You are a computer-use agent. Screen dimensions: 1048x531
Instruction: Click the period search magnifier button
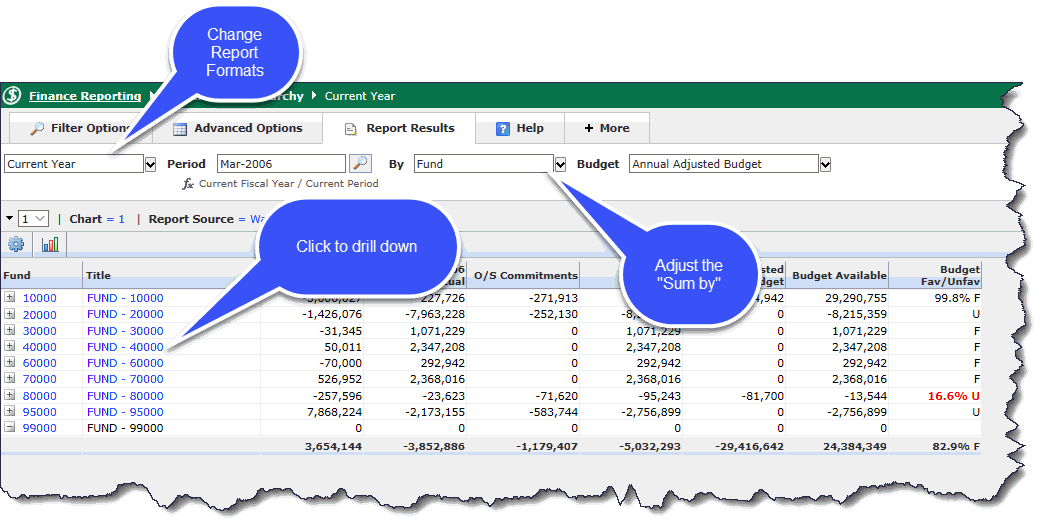[x=360, y=164]
